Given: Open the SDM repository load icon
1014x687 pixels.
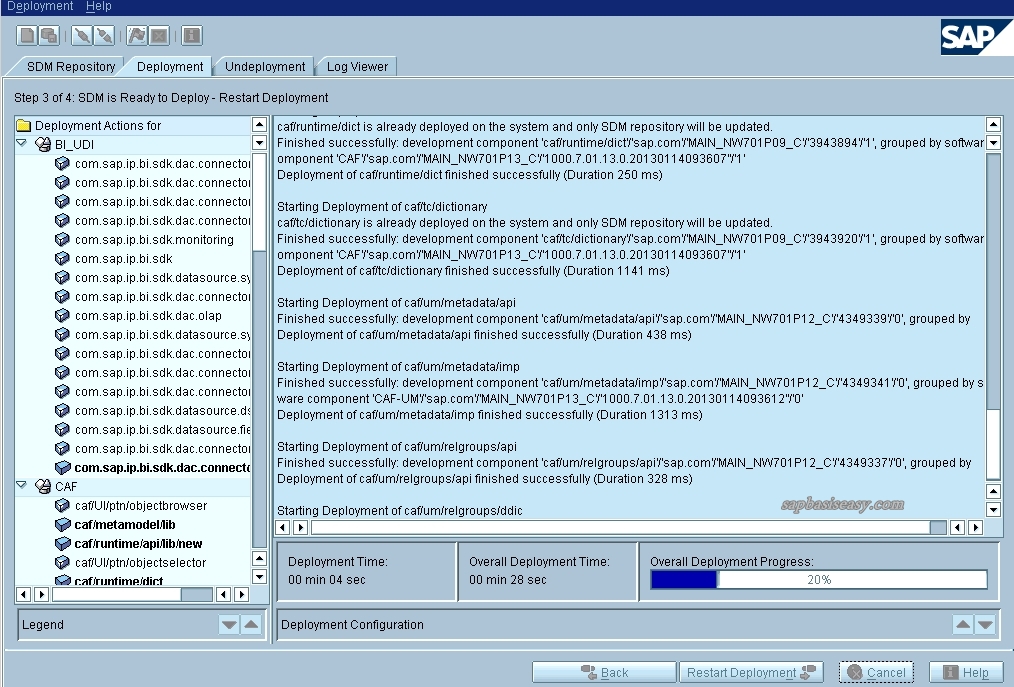Looking at the screenshot, I should (x=48, y=35).
